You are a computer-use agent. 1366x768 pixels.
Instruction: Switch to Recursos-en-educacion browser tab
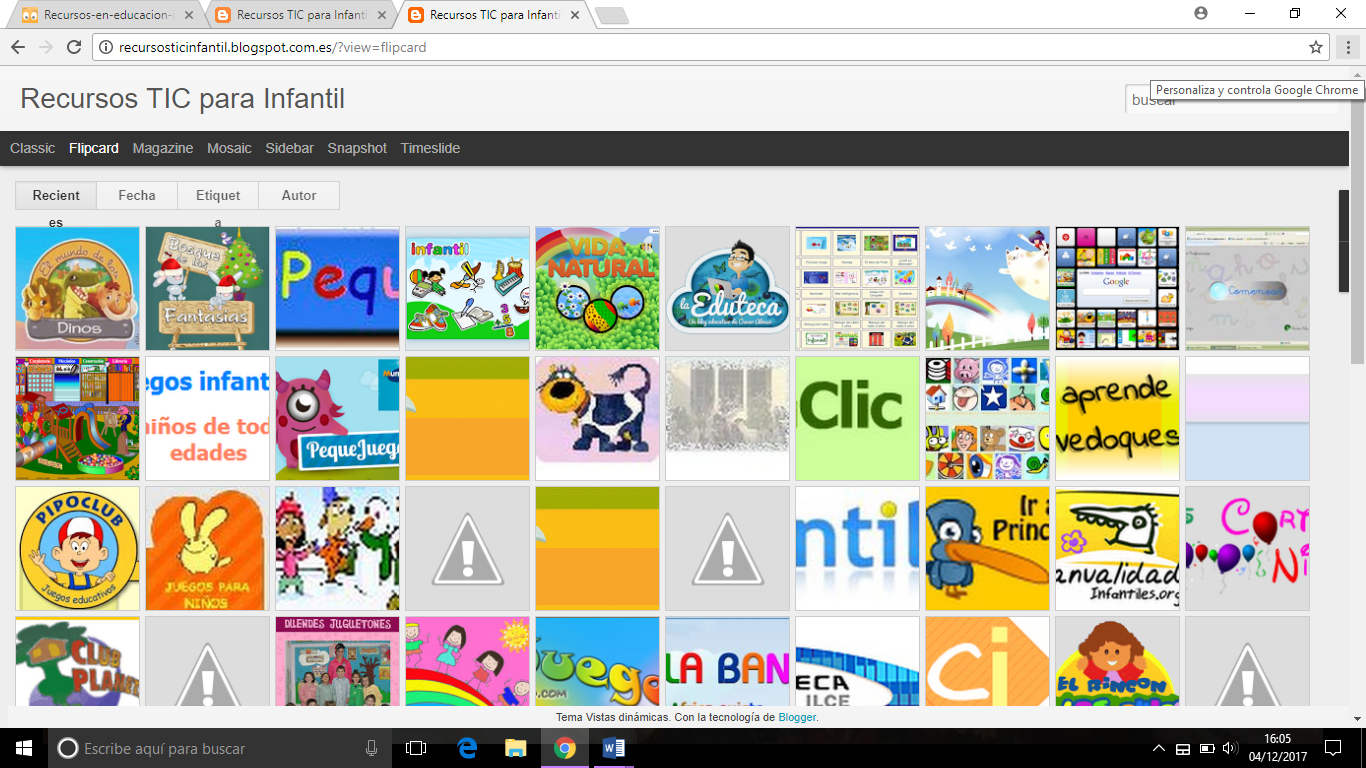104,15
